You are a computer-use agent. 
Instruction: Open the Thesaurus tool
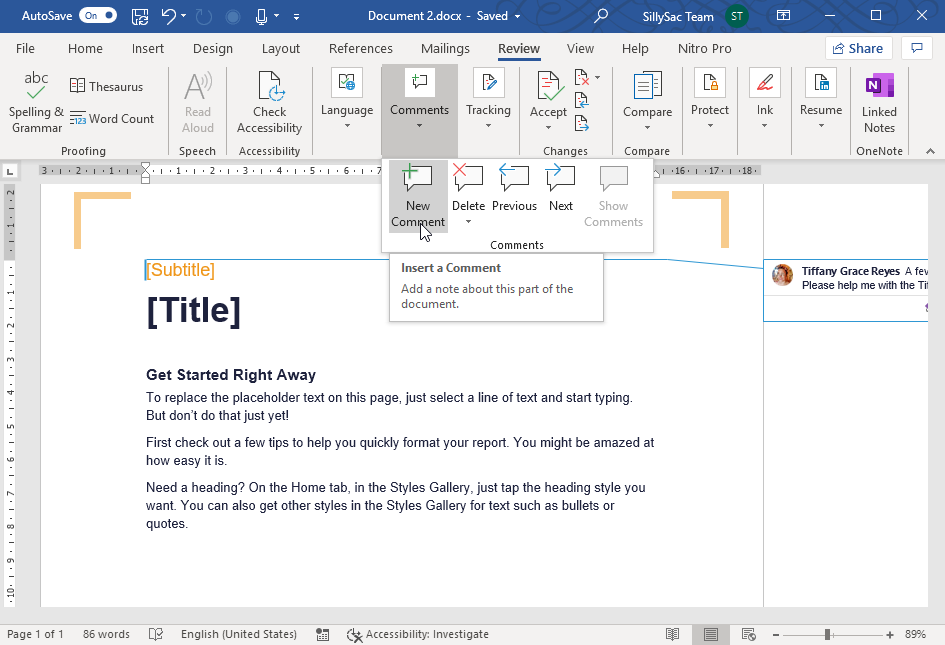pos(106,87)
